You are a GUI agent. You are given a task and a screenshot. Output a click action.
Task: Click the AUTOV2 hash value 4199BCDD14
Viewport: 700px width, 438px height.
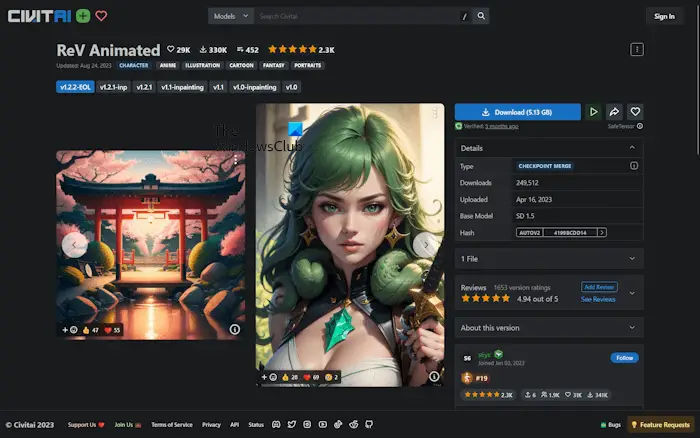click(570, 232)
